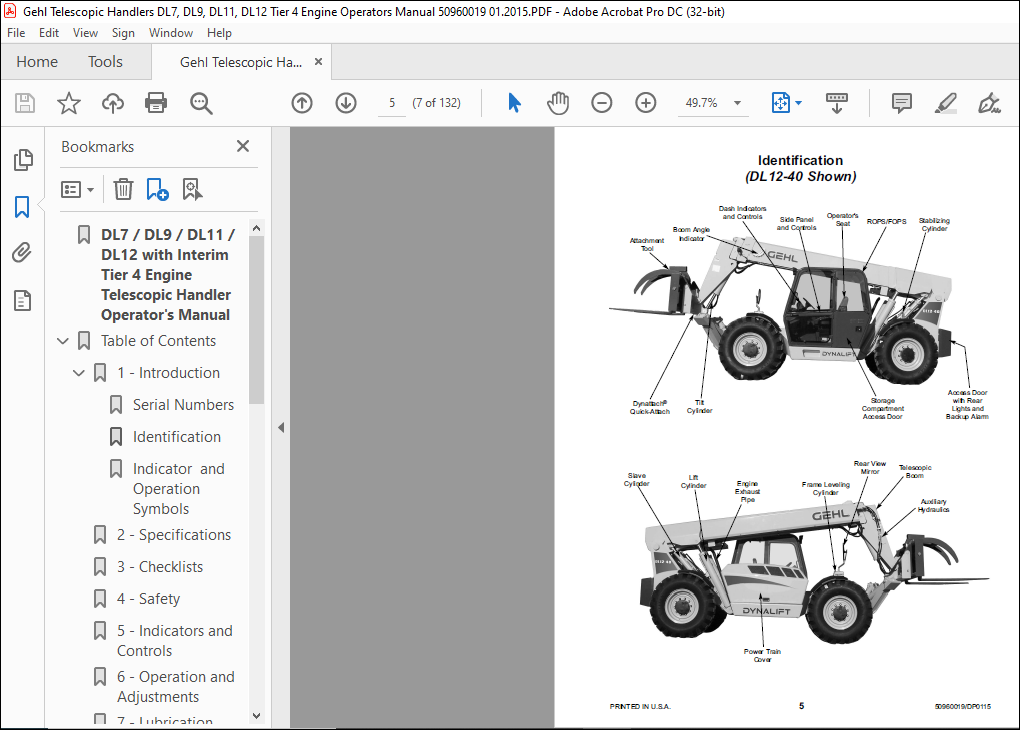Click bookmarks scrollbar up arrow
Viewport: 1020px width, 730px height.
tap(256, 228)
